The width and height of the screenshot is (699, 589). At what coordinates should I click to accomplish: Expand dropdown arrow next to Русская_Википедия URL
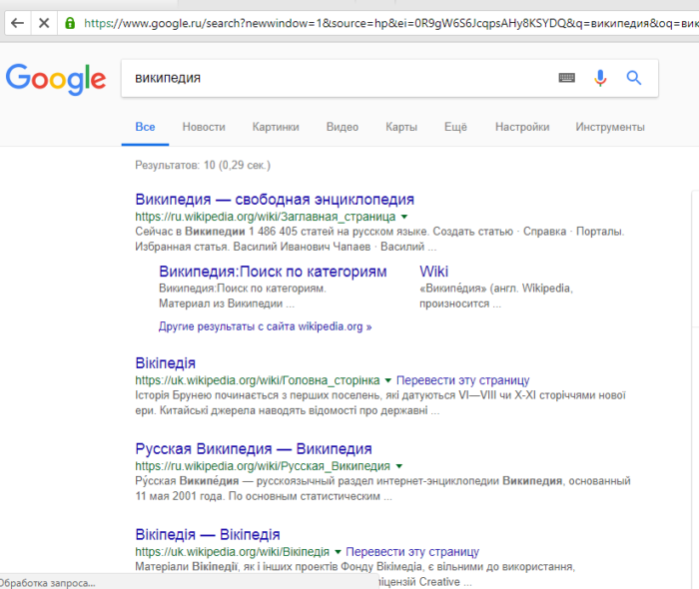click(x=399, y=466)
